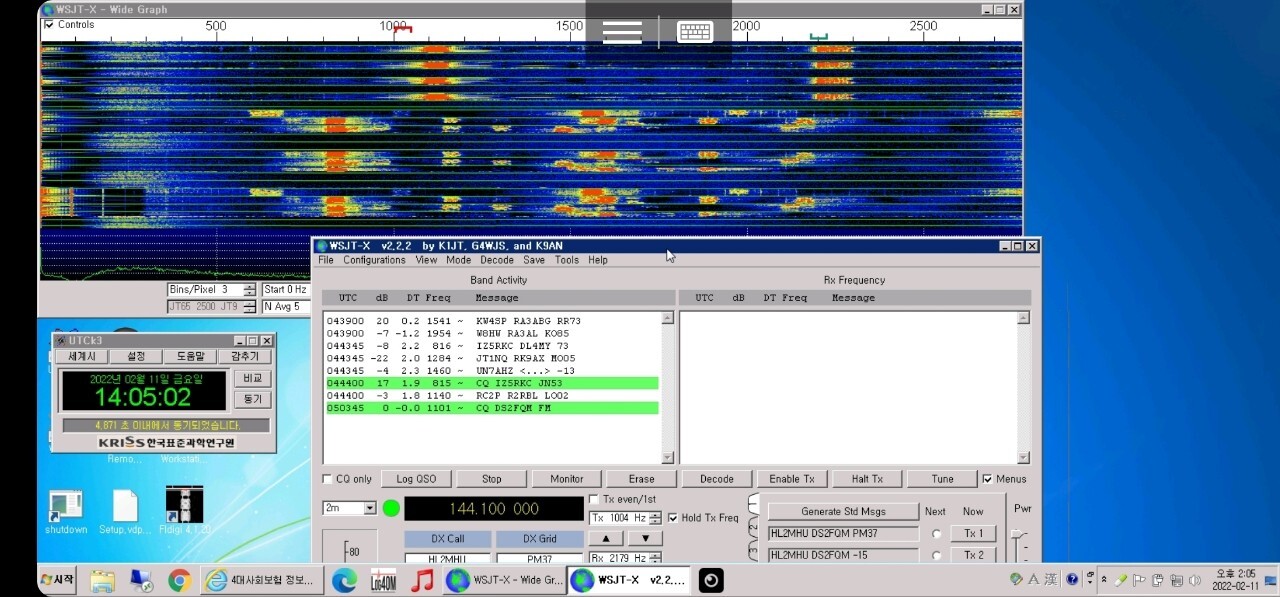The image size is (1280, 597).
Task: Toggle the Controls checkbox in Wide Graph
Action: point(49,25)
